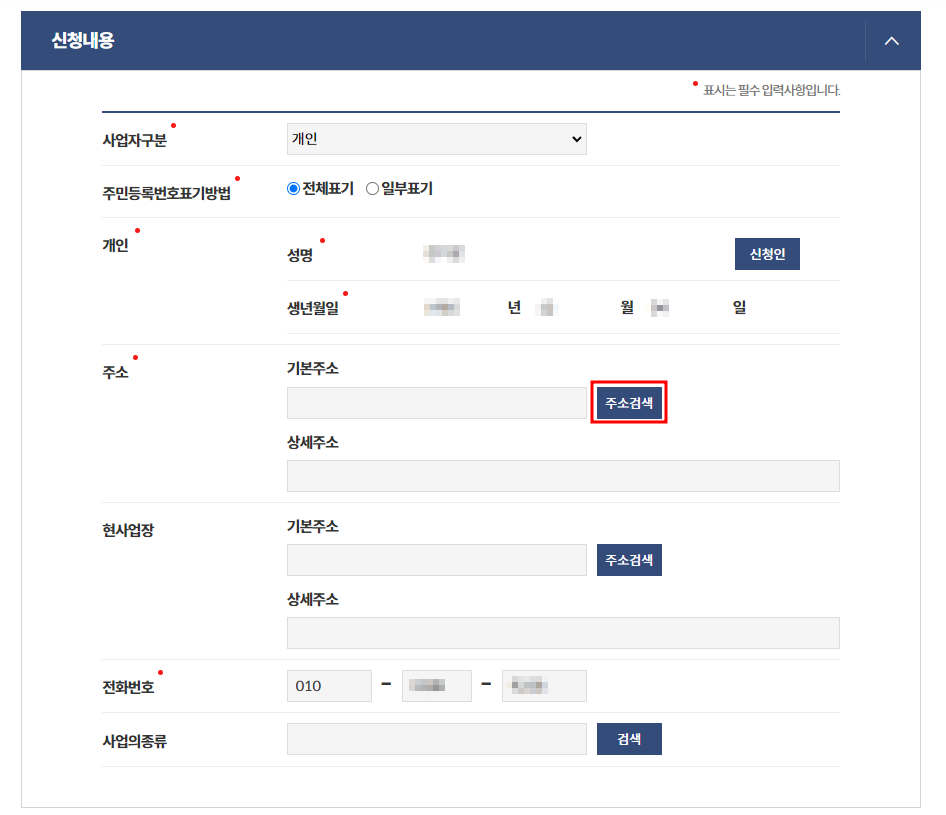Click the 신청인 button next to 성명
The width and height of the screenshot is (946, 815).
pyautogui.click(x=767, y=254)
